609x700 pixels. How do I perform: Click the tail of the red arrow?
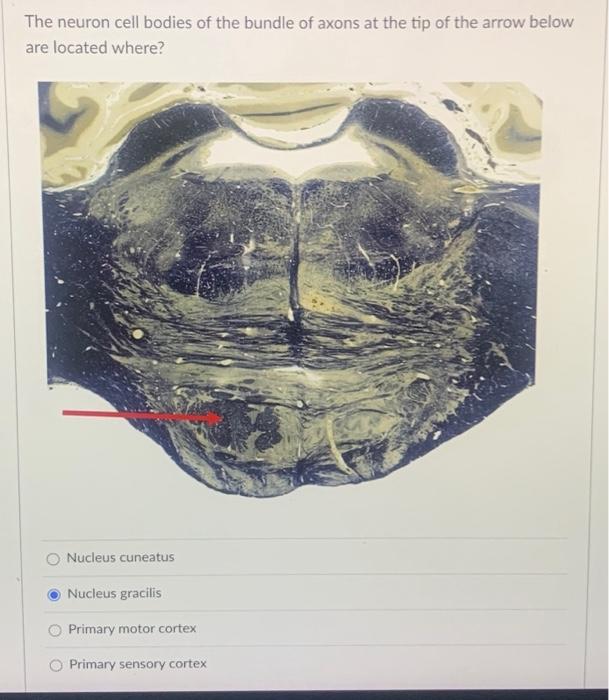pyautogui.click(x=66, y=413)
